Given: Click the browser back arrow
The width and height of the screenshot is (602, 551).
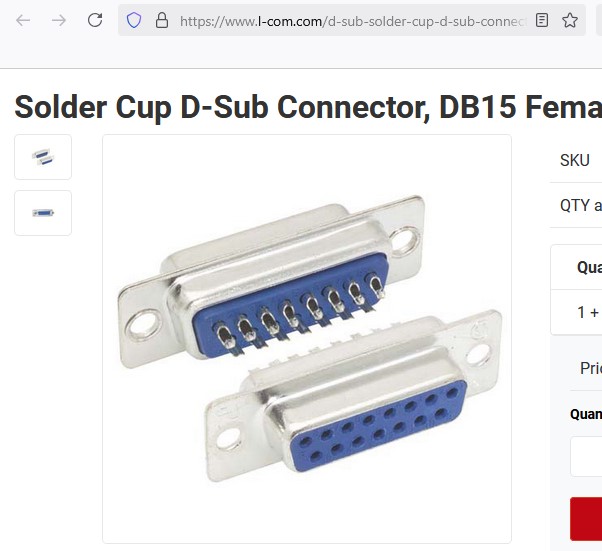Looking at the screenshot, I should tap(23, 20).
